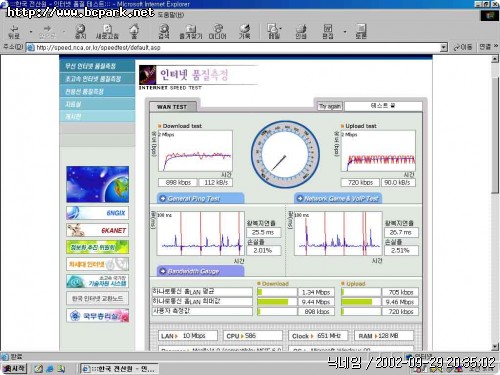
Task: Click the Bandwidth Gauge header icon
Action: click(x=163, y=271)
